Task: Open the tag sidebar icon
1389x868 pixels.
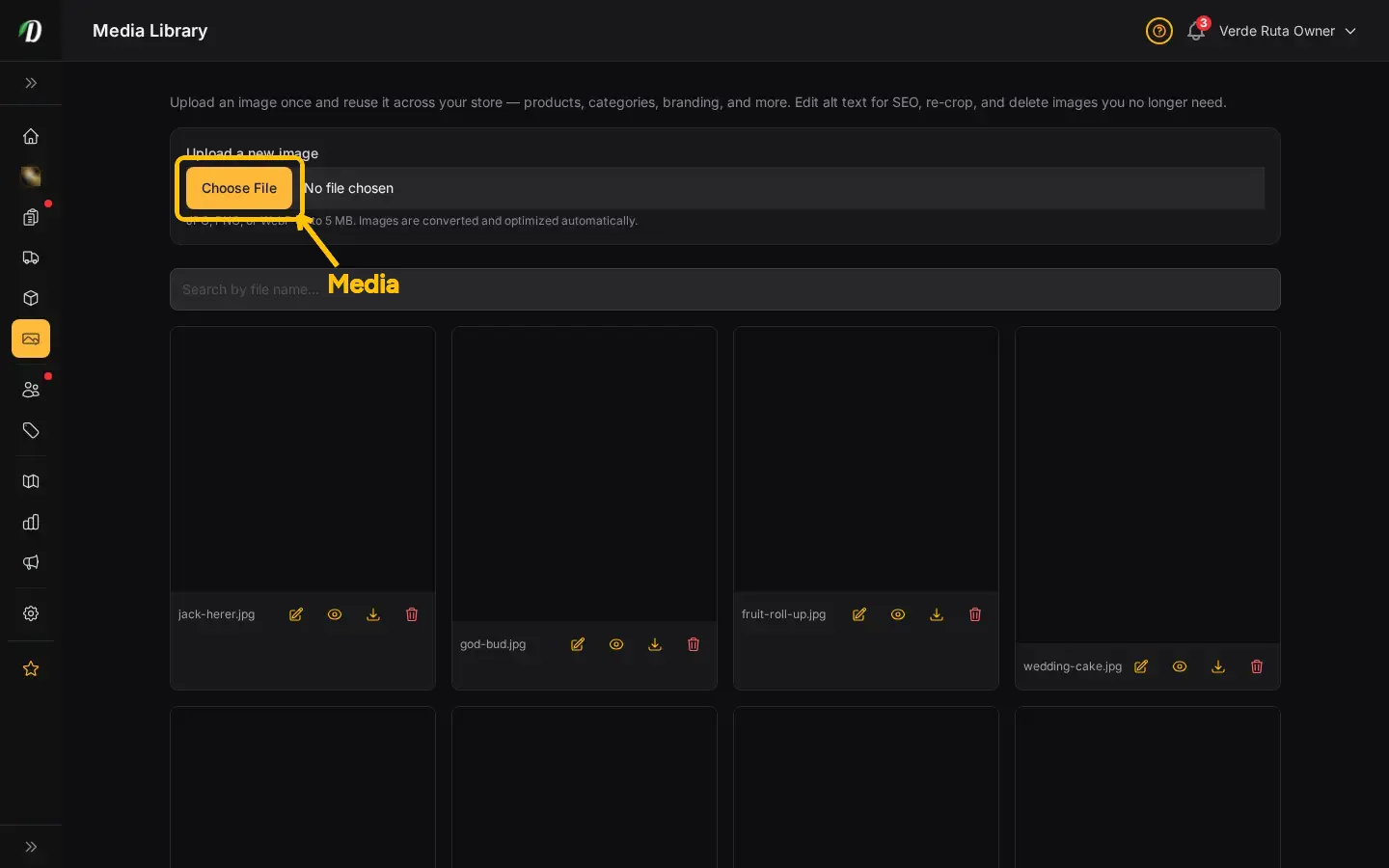Action: pyautogui.click(x=31, y=430)
